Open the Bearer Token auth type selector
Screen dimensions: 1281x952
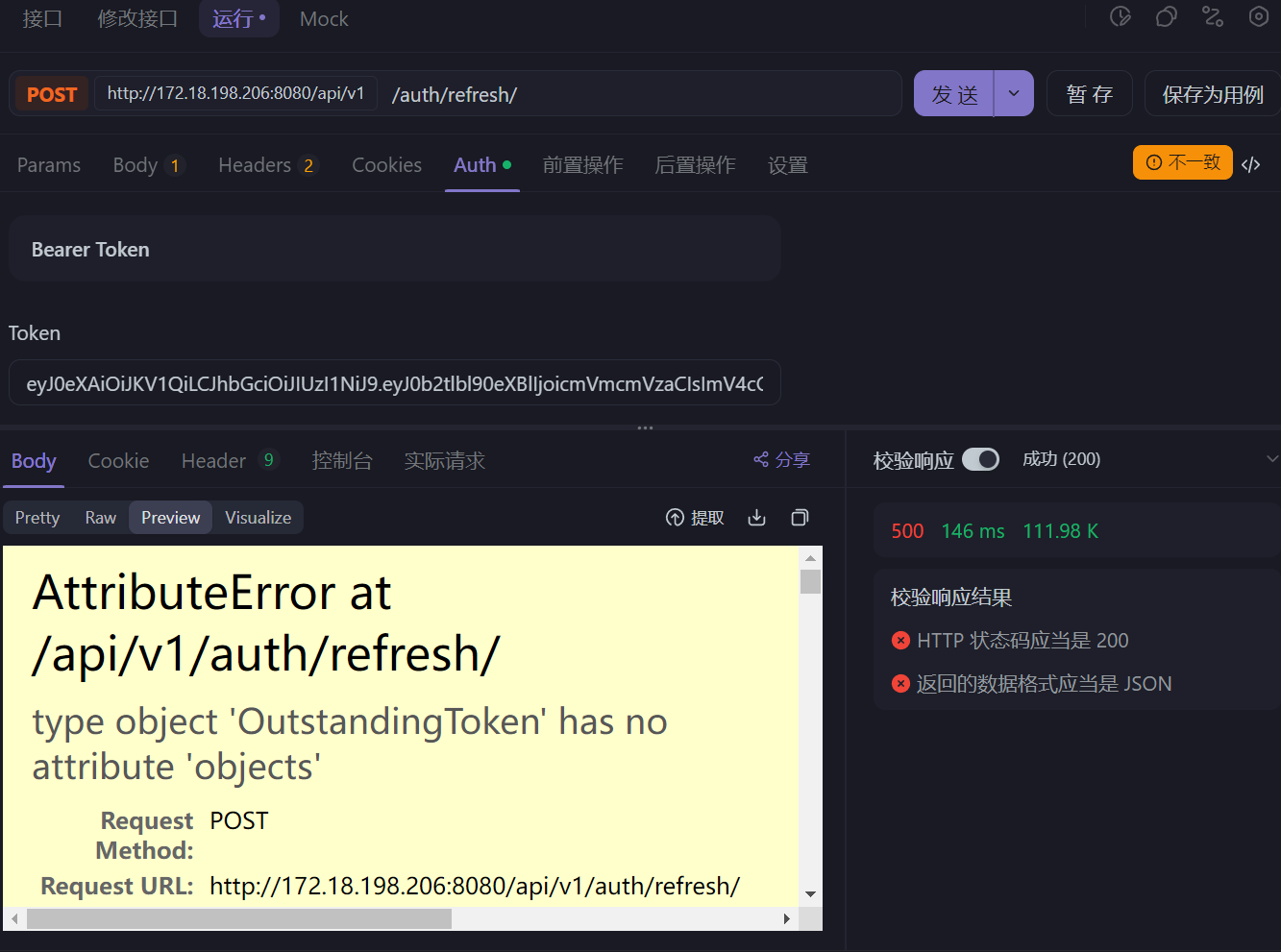pos(395,249)
